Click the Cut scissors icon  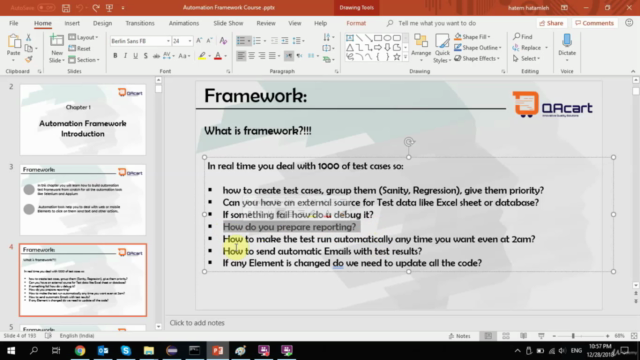click(29, 38)
